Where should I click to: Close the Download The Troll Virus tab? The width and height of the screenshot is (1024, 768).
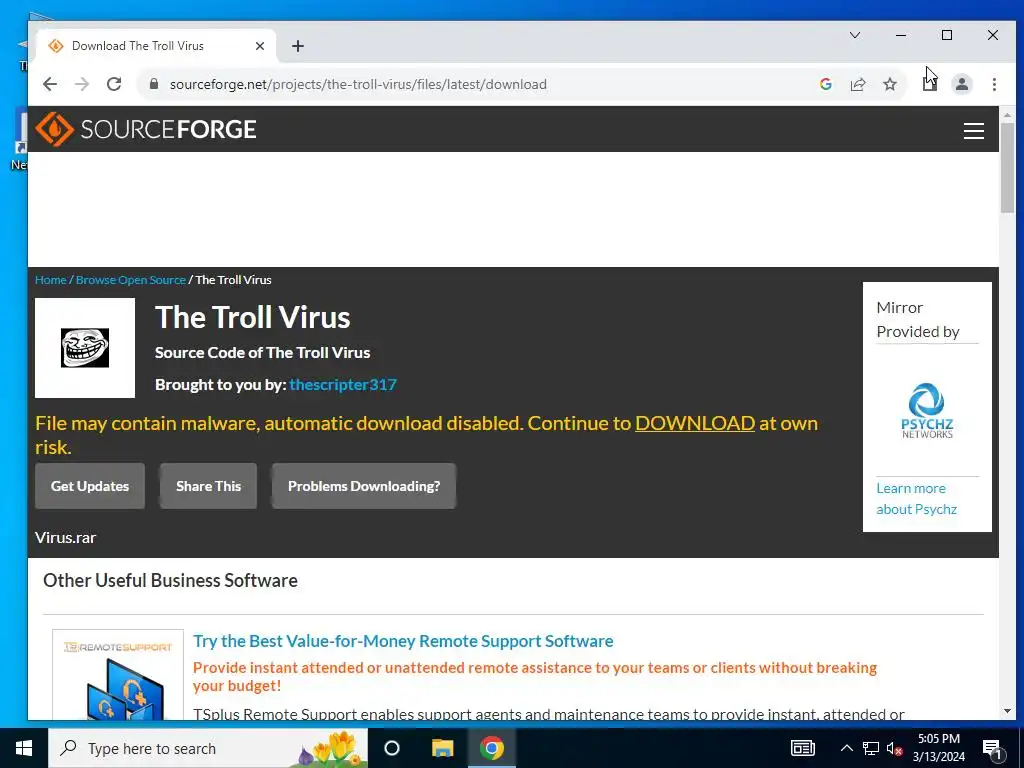[260, 46]
